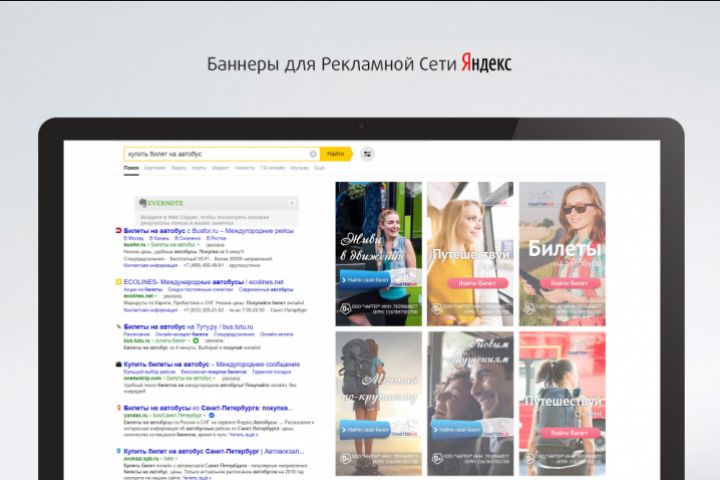Click the green circle badge in the bus.tutu.ru line
This screenshot has height=480, width=720.
click(196, 341)
